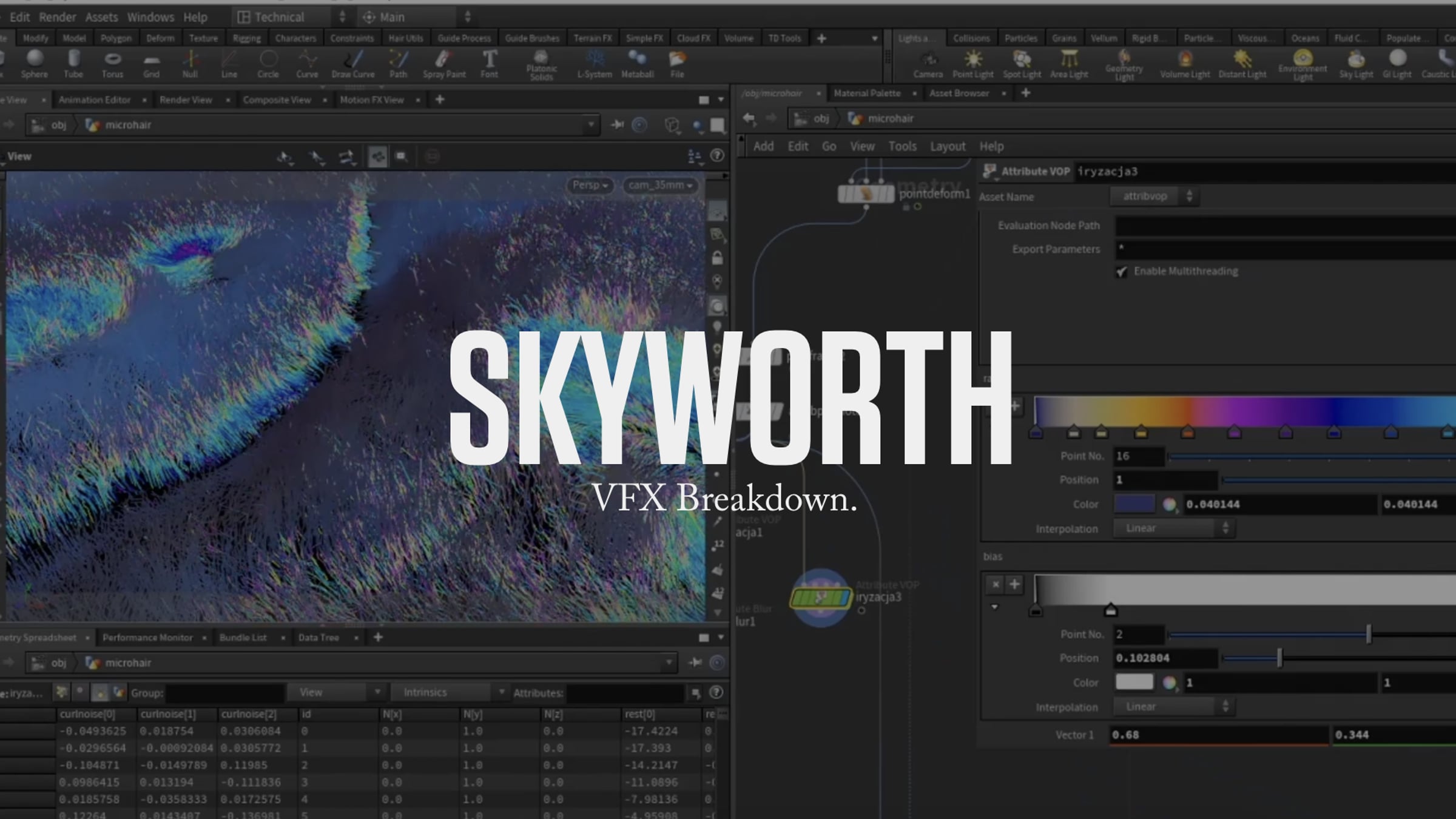The height and width of the screenshot is (819, 1456).
Task: Add a Sky Light
Action: click(x=1356, y=64)
